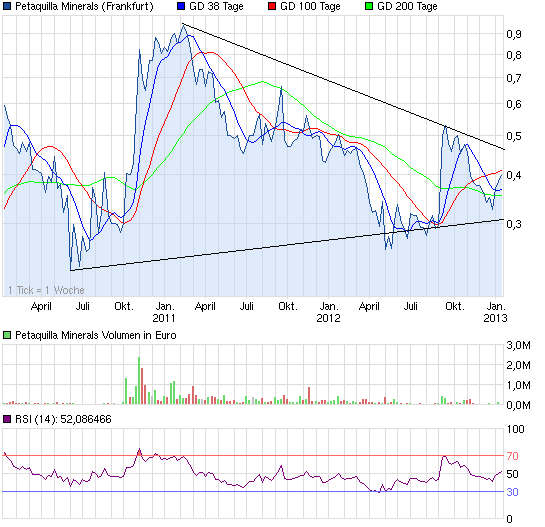545x527 pixels.
Task: Click the 'Jan. 2011' x-axis label
Action: coord(164,312)
